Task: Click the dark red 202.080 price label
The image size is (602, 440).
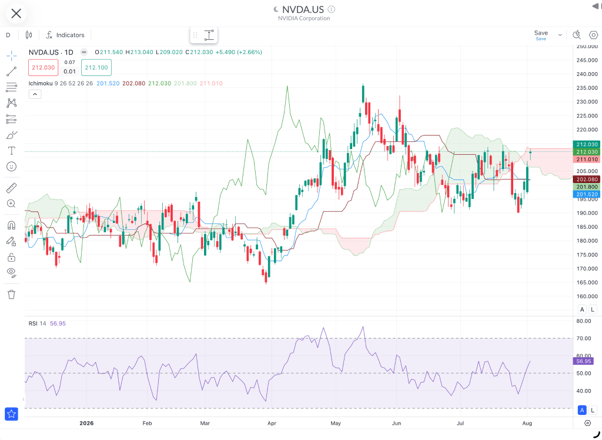Action: click(586, 179)
